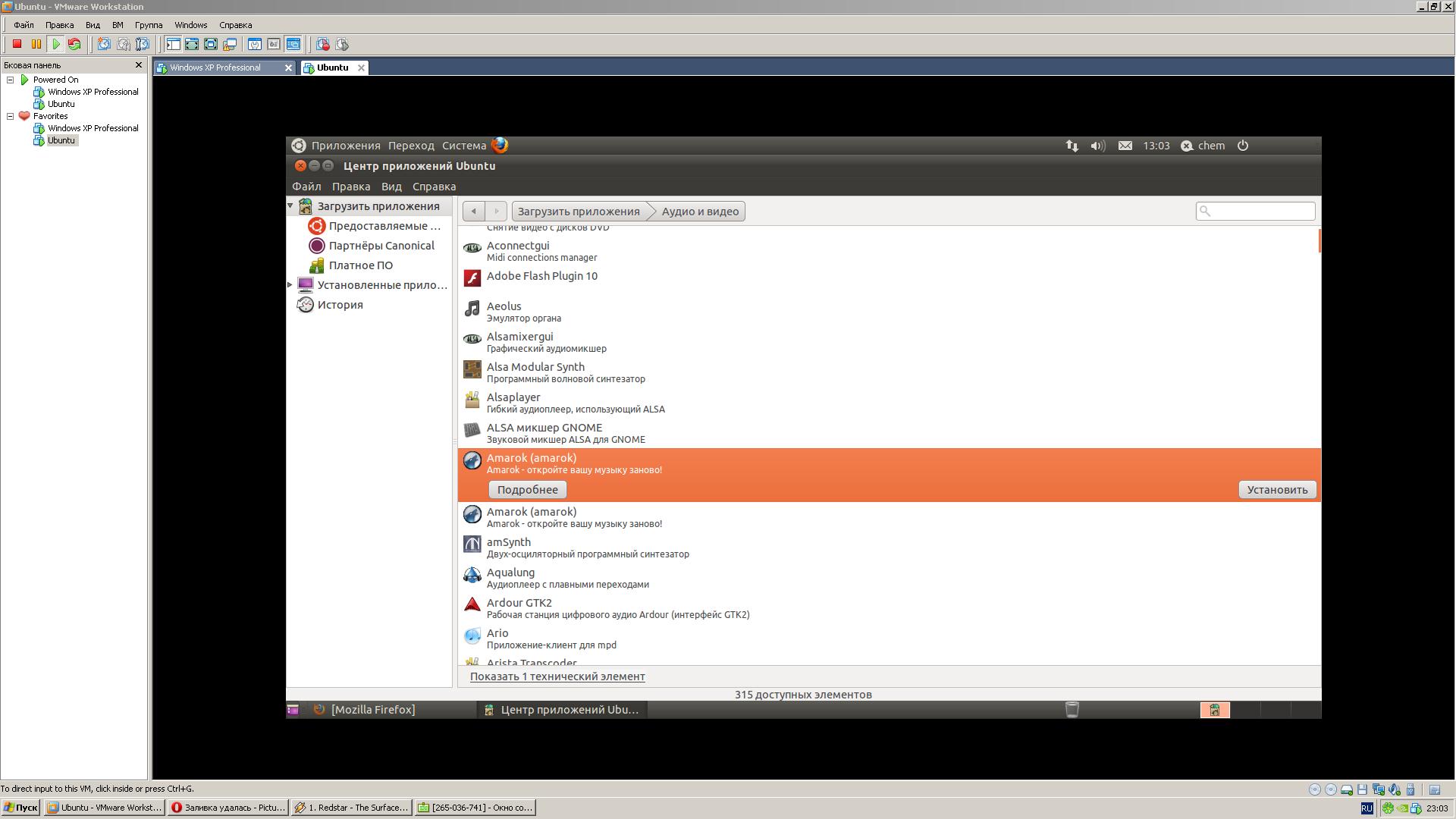Click the VMware USB device status icon
The image size is (1456, 819).
tap(1410, 789)
